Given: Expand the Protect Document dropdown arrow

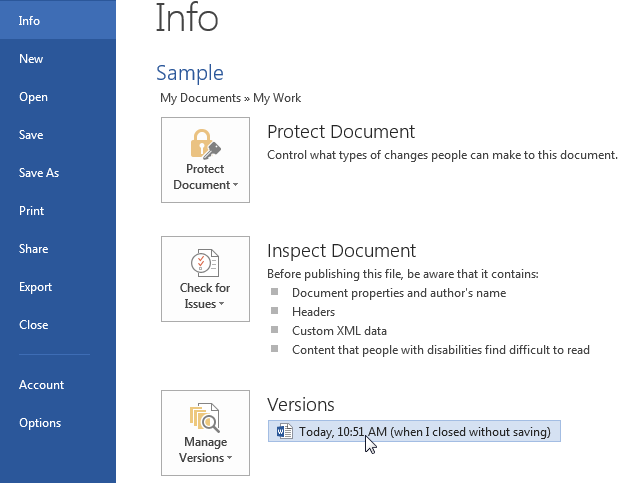Looking at the screenshot, I should tap(235, 185).
